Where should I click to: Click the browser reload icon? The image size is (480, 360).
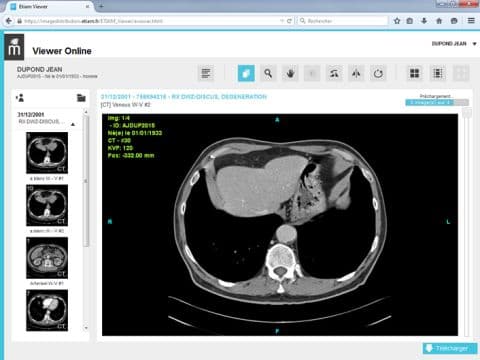pyautogui.click(x=289, y=21)
